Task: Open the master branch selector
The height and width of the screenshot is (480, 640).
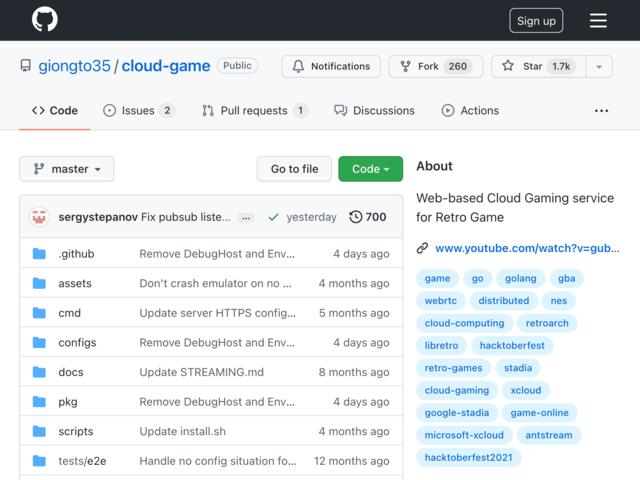Action: (x=67, y=169)
